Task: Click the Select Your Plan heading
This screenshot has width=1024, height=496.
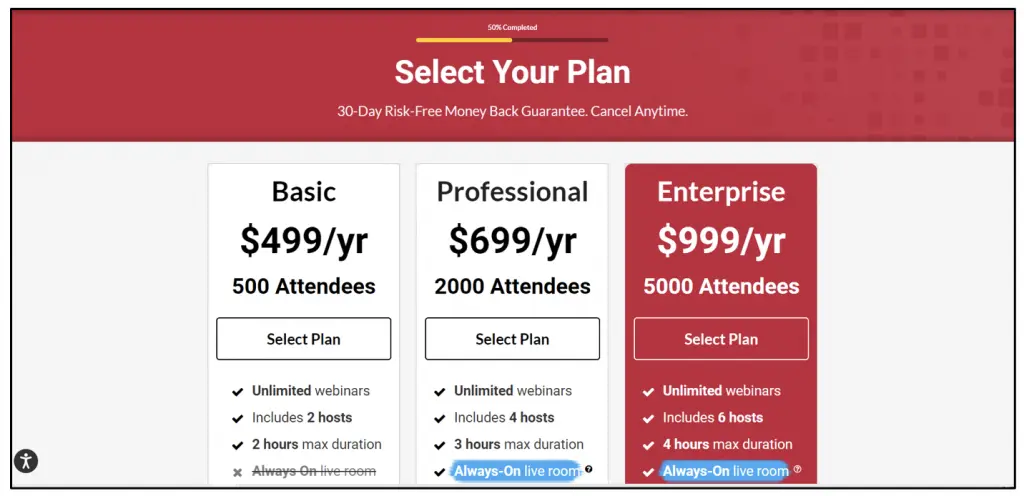Action: coord(512,72)
